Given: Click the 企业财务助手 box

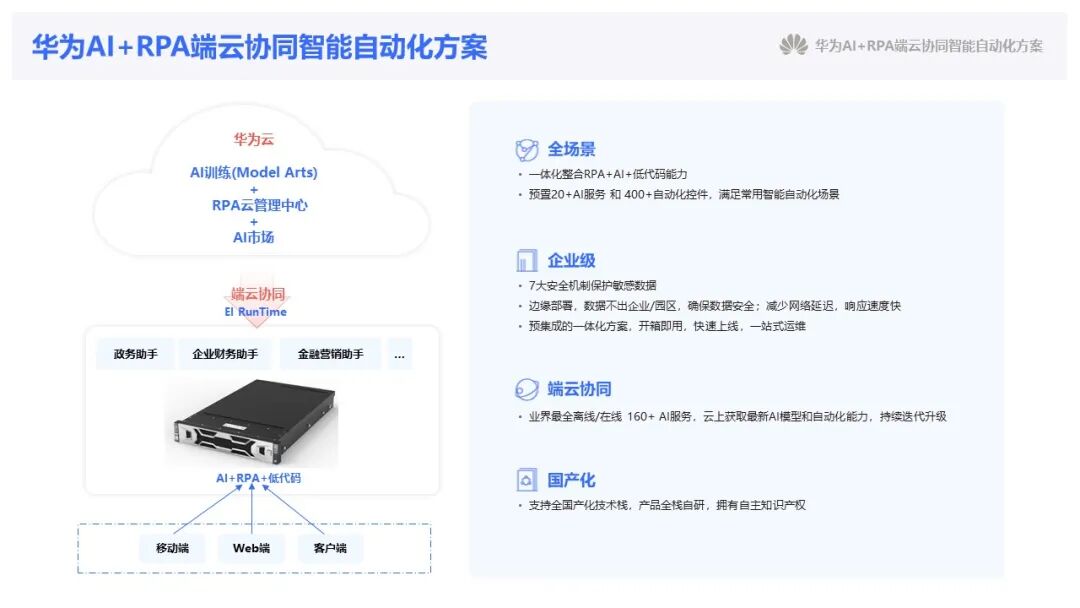Looking at the screenshot, I should [x=225, y=354].
